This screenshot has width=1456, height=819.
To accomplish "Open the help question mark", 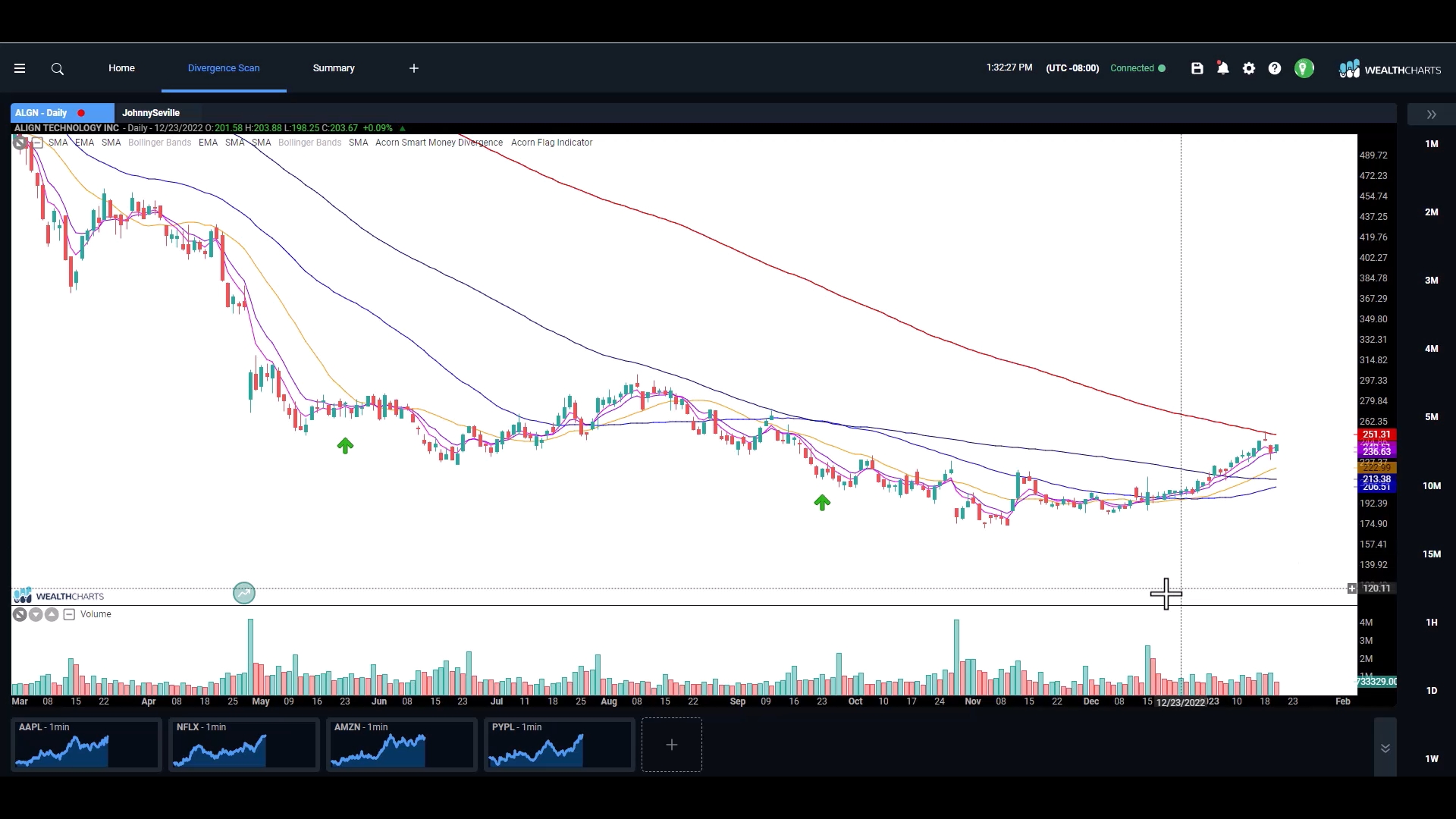I will pos(1275,68).
